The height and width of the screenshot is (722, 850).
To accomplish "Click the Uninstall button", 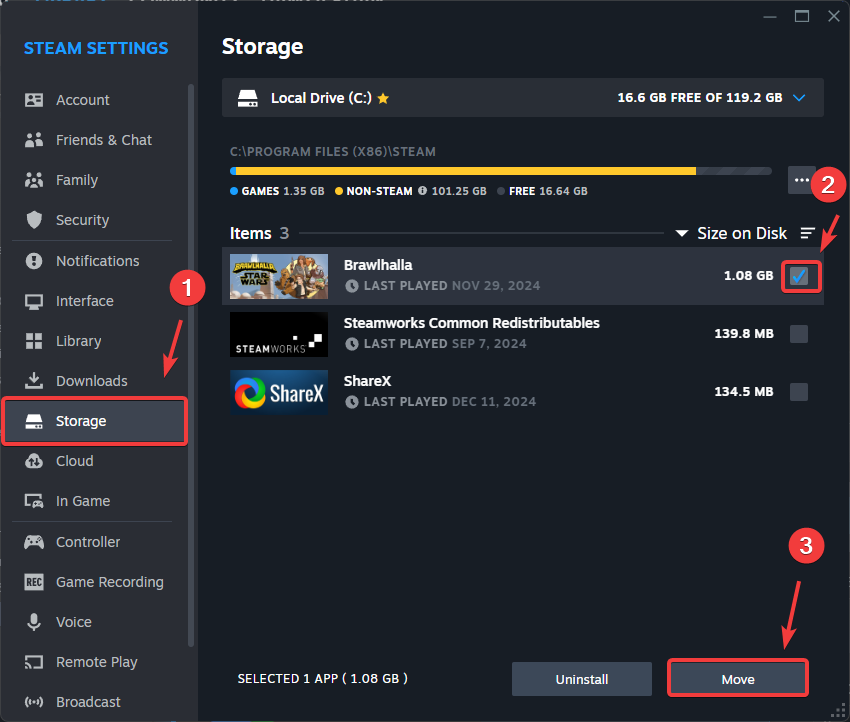I will coord(581,679).
